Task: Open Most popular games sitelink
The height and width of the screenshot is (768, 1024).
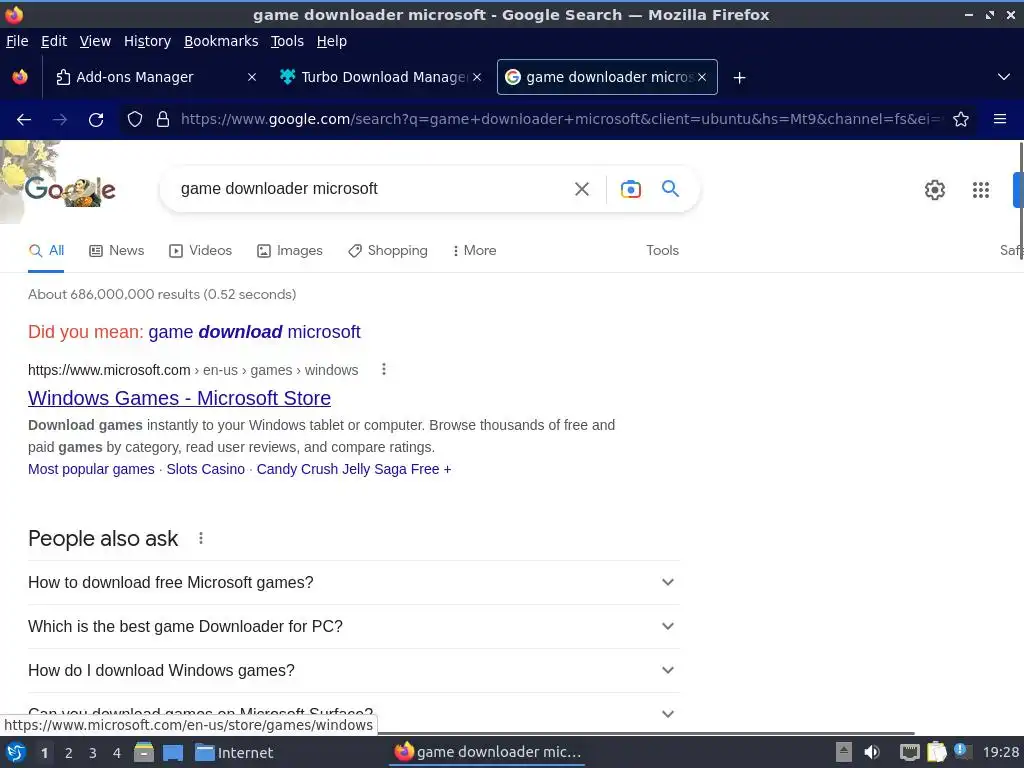Action: point(91,469)
